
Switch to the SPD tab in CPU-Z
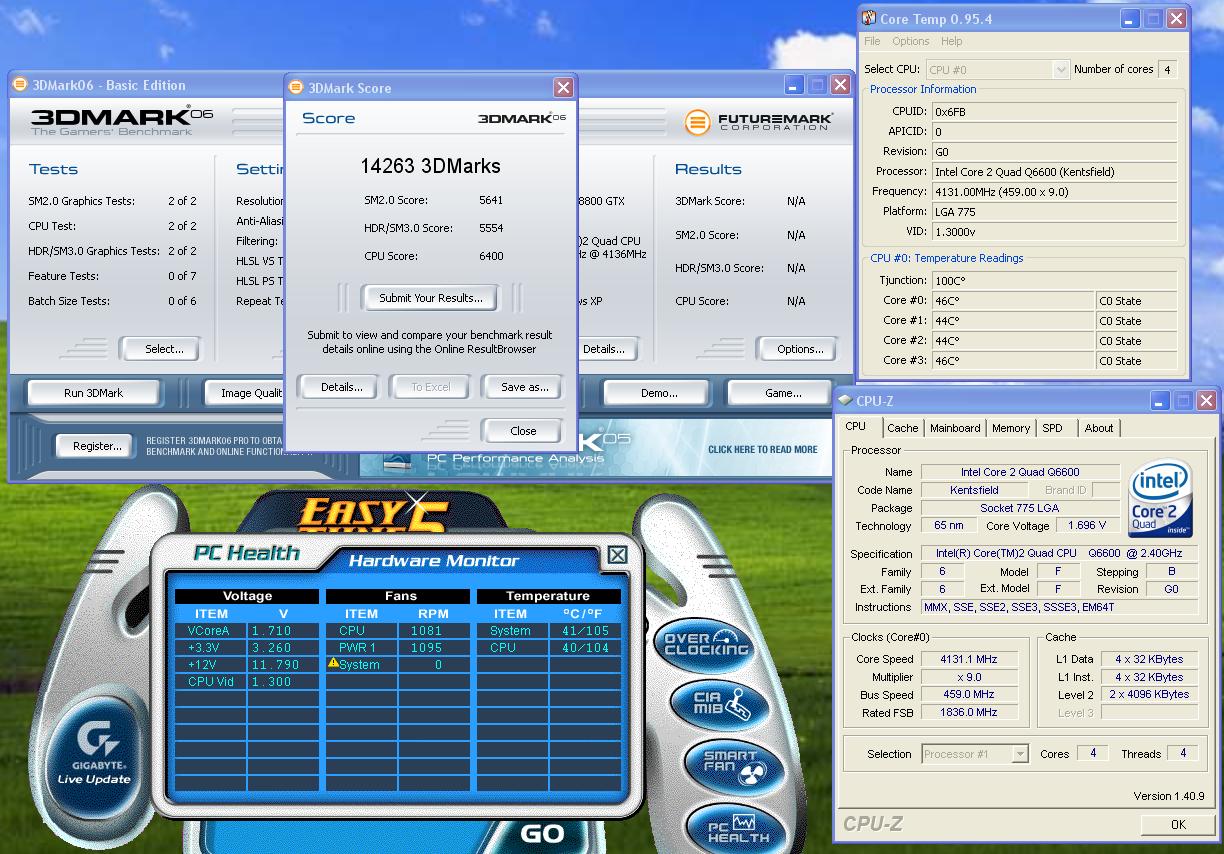[x=1052, y=428]
